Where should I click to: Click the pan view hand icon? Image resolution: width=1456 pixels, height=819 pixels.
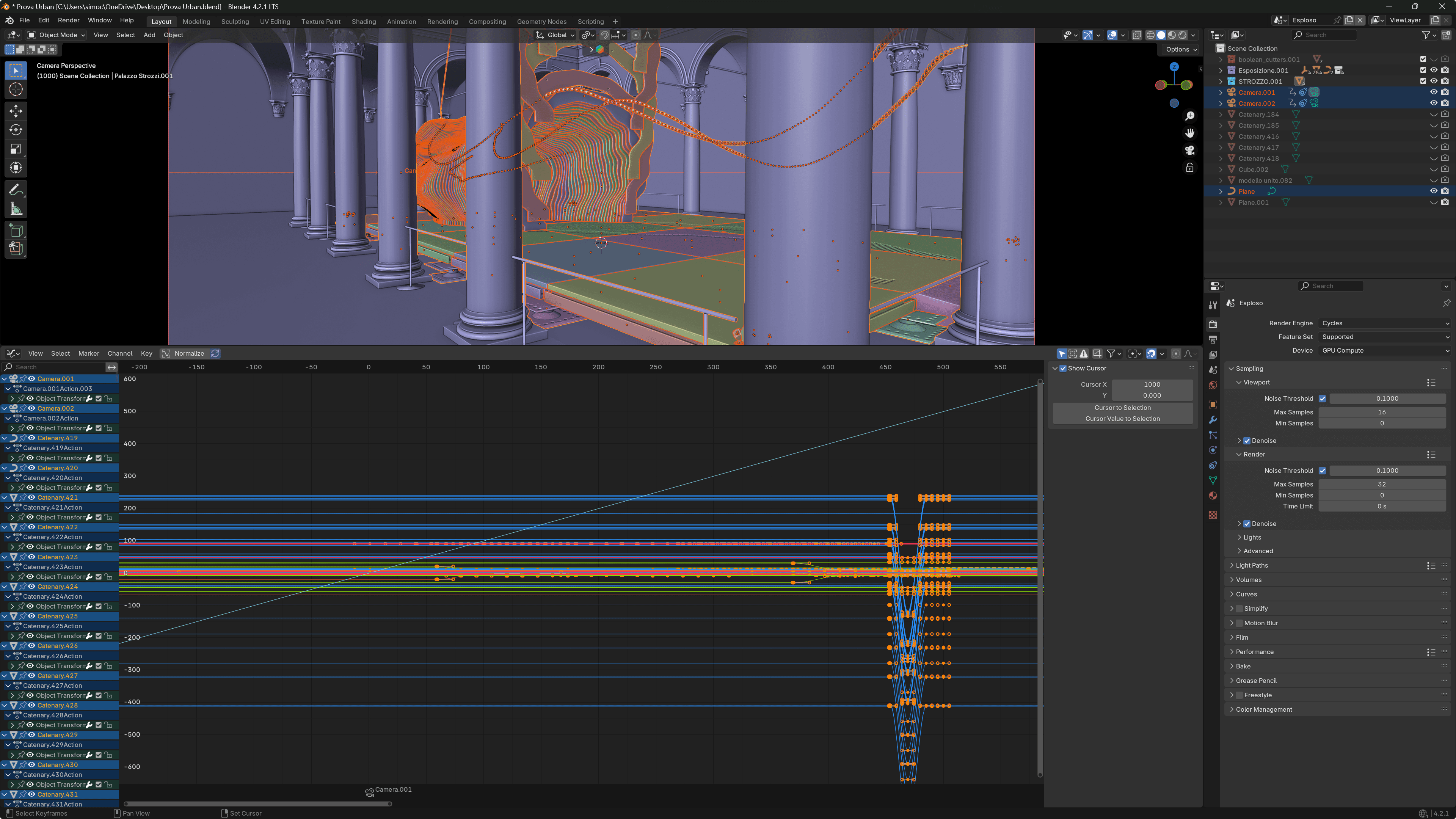(1190, 133)
